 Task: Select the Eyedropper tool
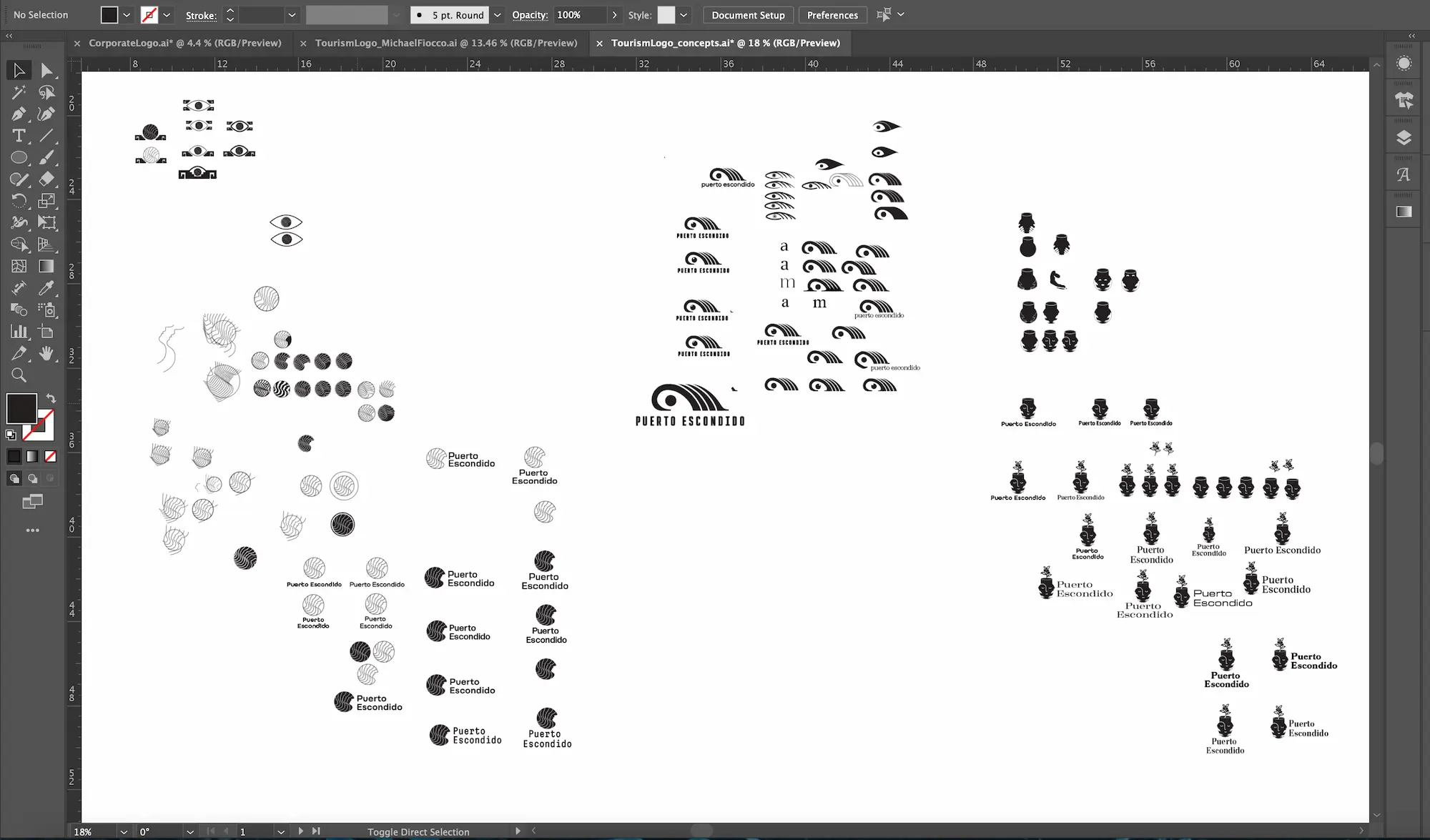pyautogui.click(x=46, y=288)
